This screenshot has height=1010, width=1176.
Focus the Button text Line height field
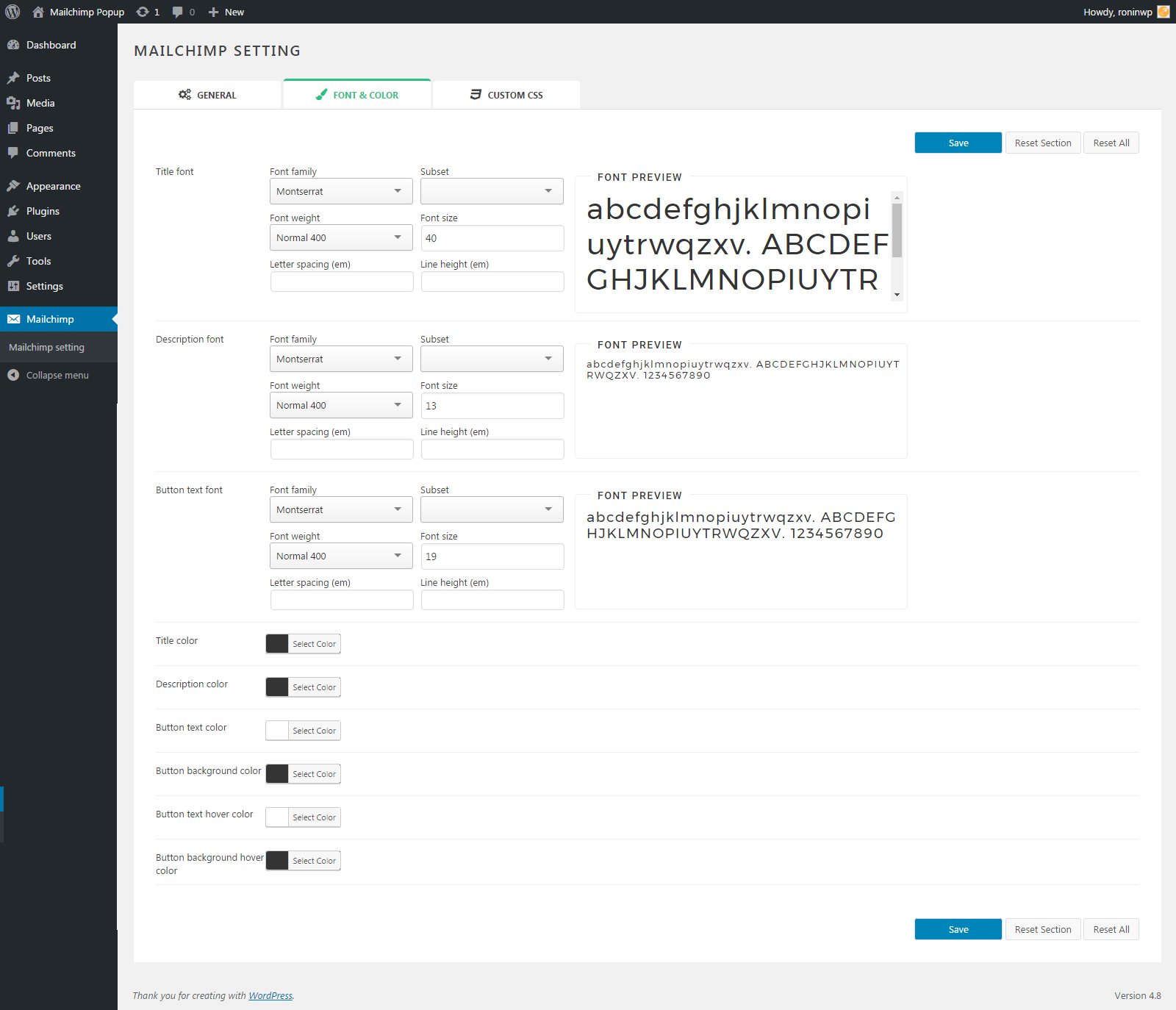(492, 600)
